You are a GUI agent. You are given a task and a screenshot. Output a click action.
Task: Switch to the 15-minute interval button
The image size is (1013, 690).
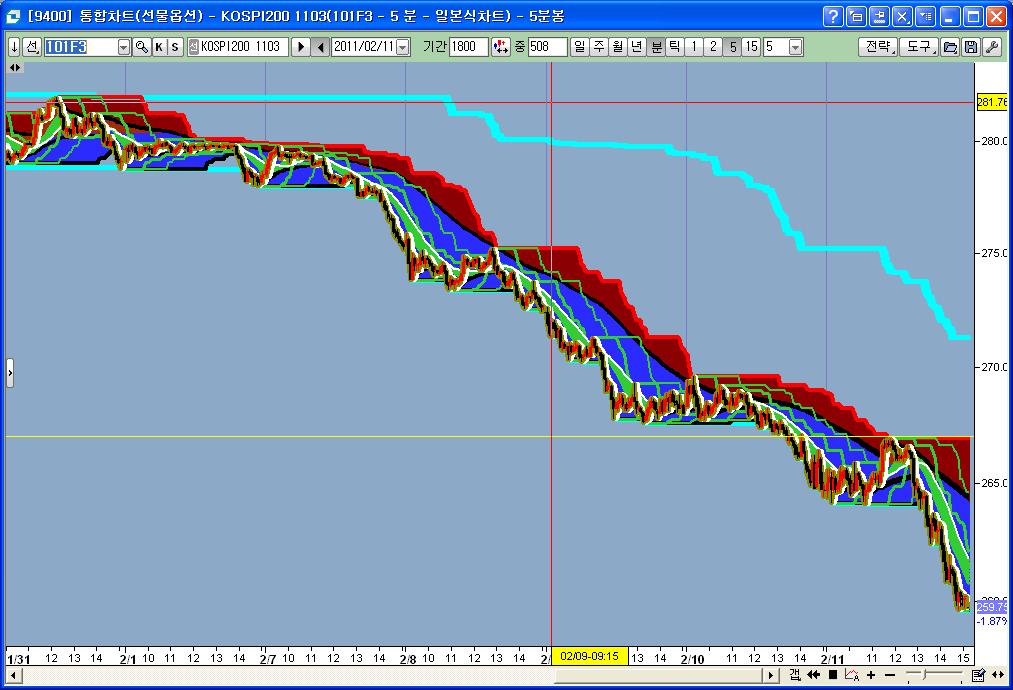[x=751, y=47]
